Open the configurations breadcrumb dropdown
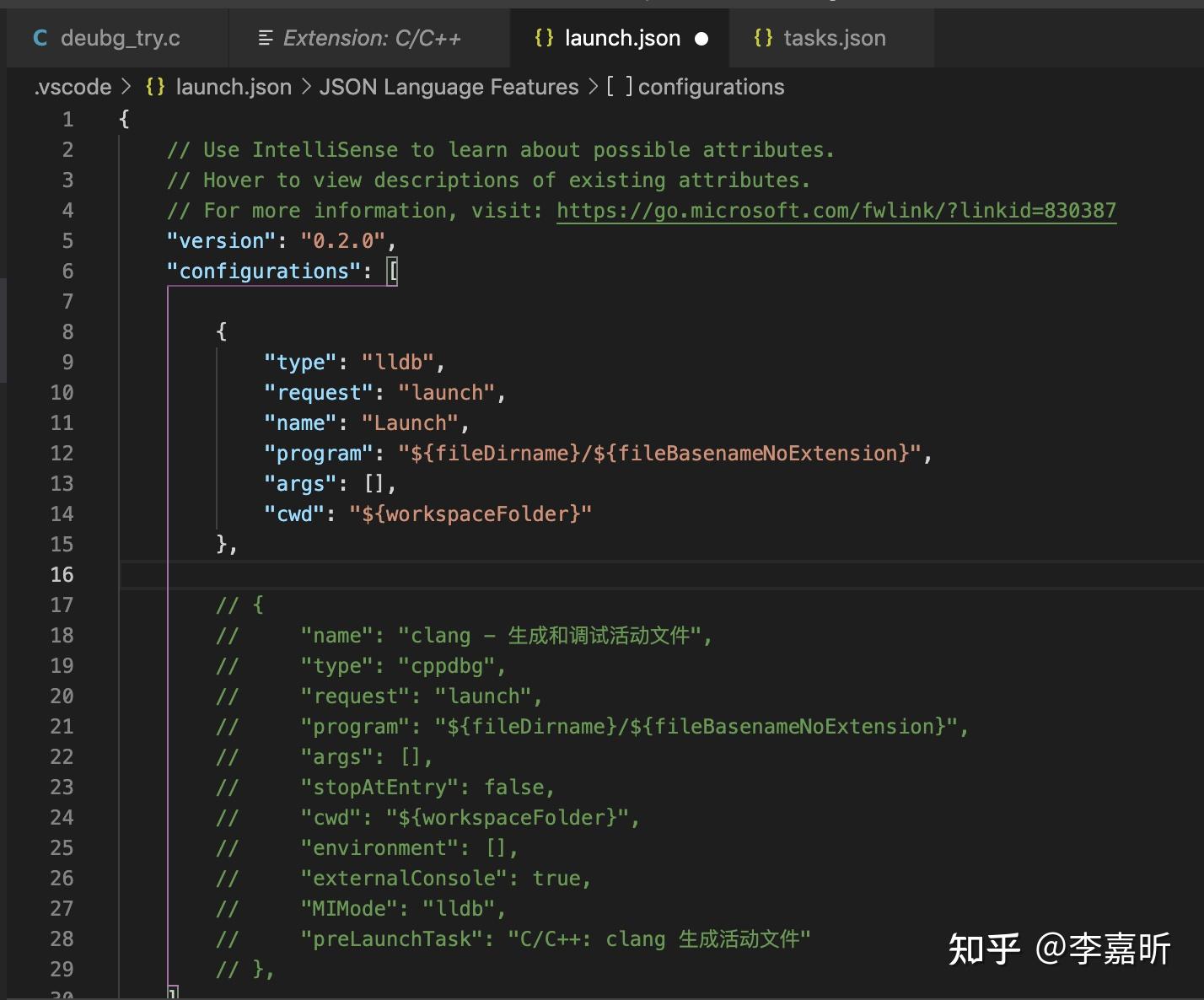 [711, 86]
